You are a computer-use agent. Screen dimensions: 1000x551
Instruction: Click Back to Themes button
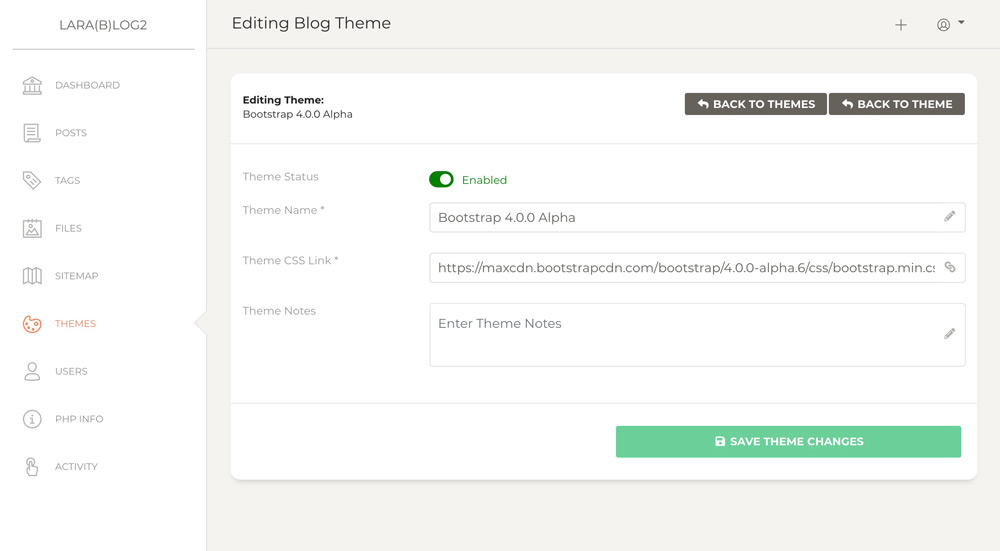[756, 104]
